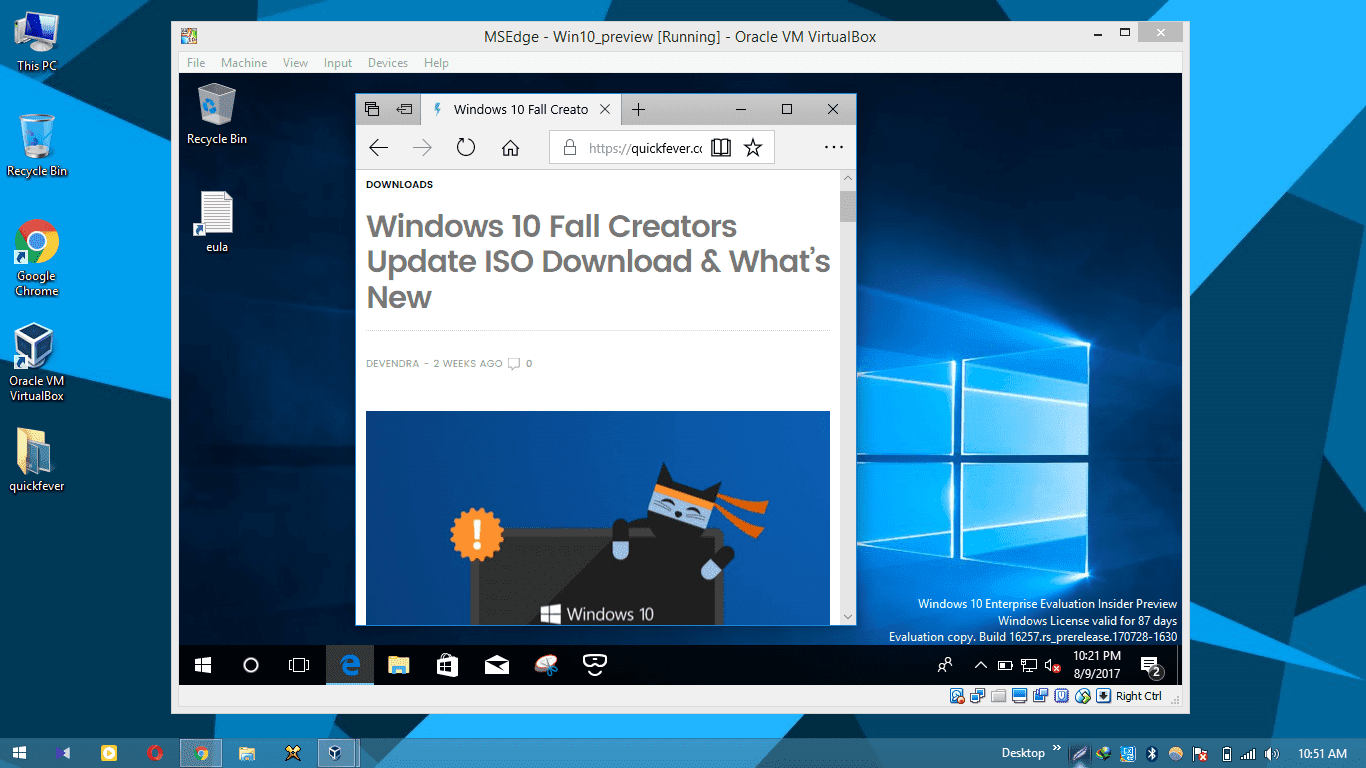Select guest desktop Recycle Bin
Viewport: 1366px width, 768px height.
pyautogui.click(x=217, y=114)
